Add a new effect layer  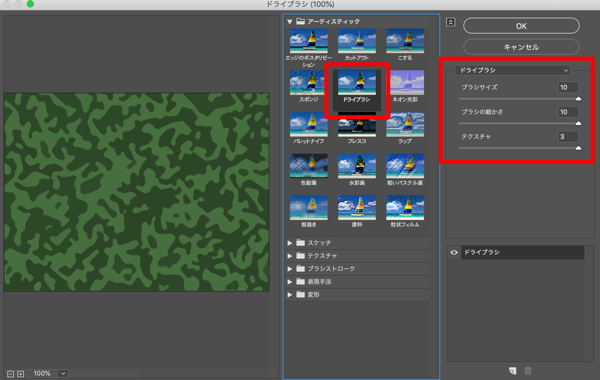(512, 370)
